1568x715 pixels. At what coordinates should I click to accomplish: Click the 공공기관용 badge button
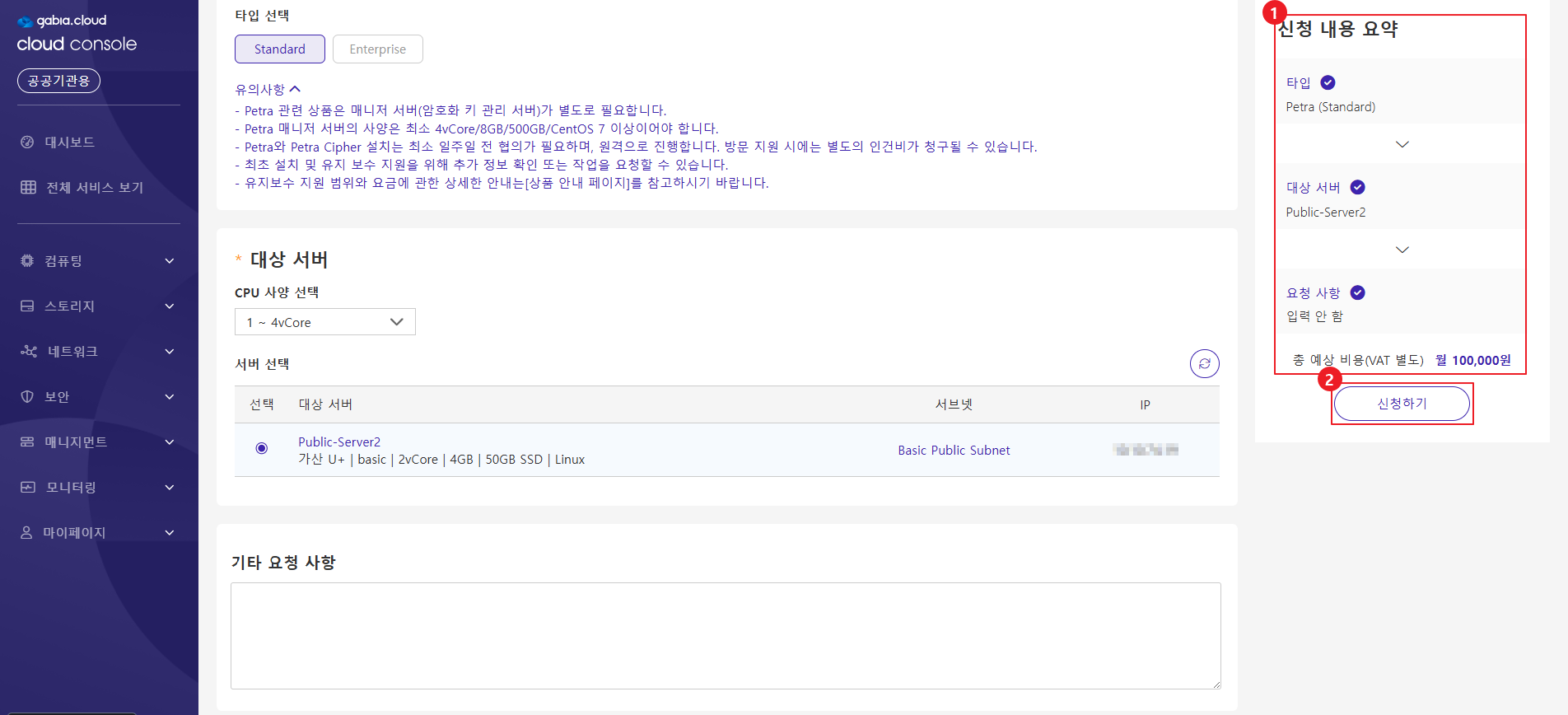pyautogui.click(x=58, y=81)
